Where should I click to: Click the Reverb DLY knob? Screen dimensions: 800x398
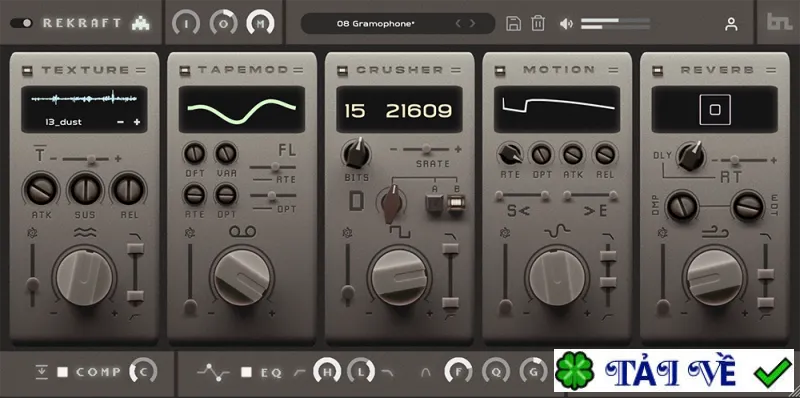click(x=691, y=156)
